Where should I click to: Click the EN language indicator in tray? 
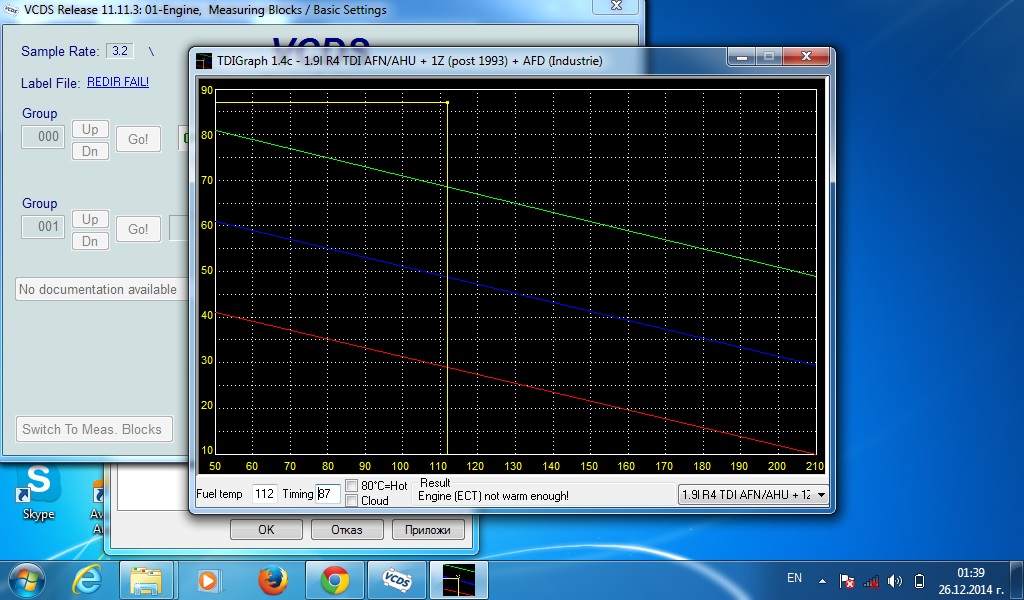click(x=794, y=578)
